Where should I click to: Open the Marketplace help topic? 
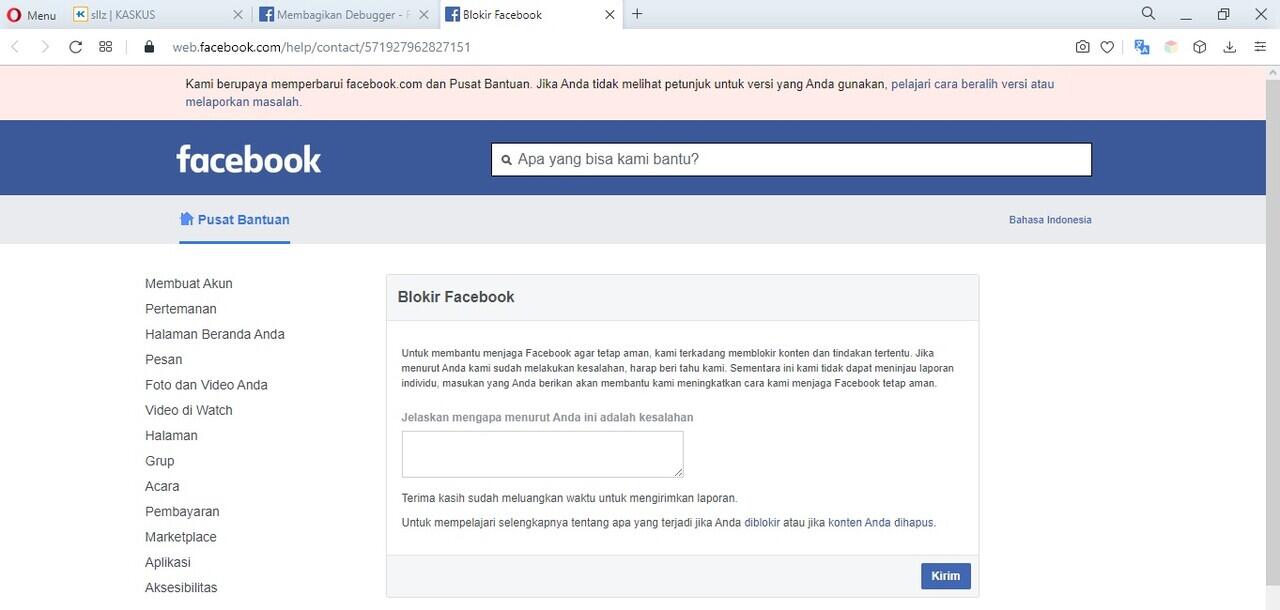tap(181, 537)
